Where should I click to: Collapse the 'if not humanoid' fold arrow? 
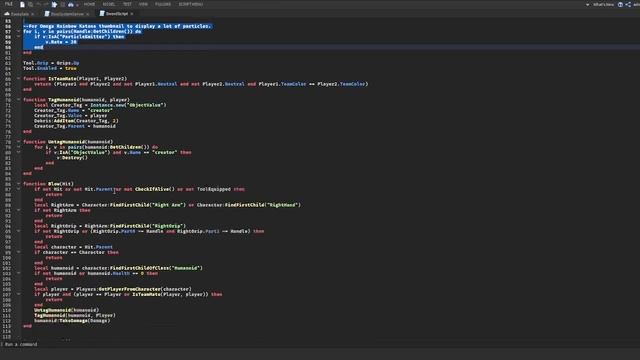tap(18, 273)
